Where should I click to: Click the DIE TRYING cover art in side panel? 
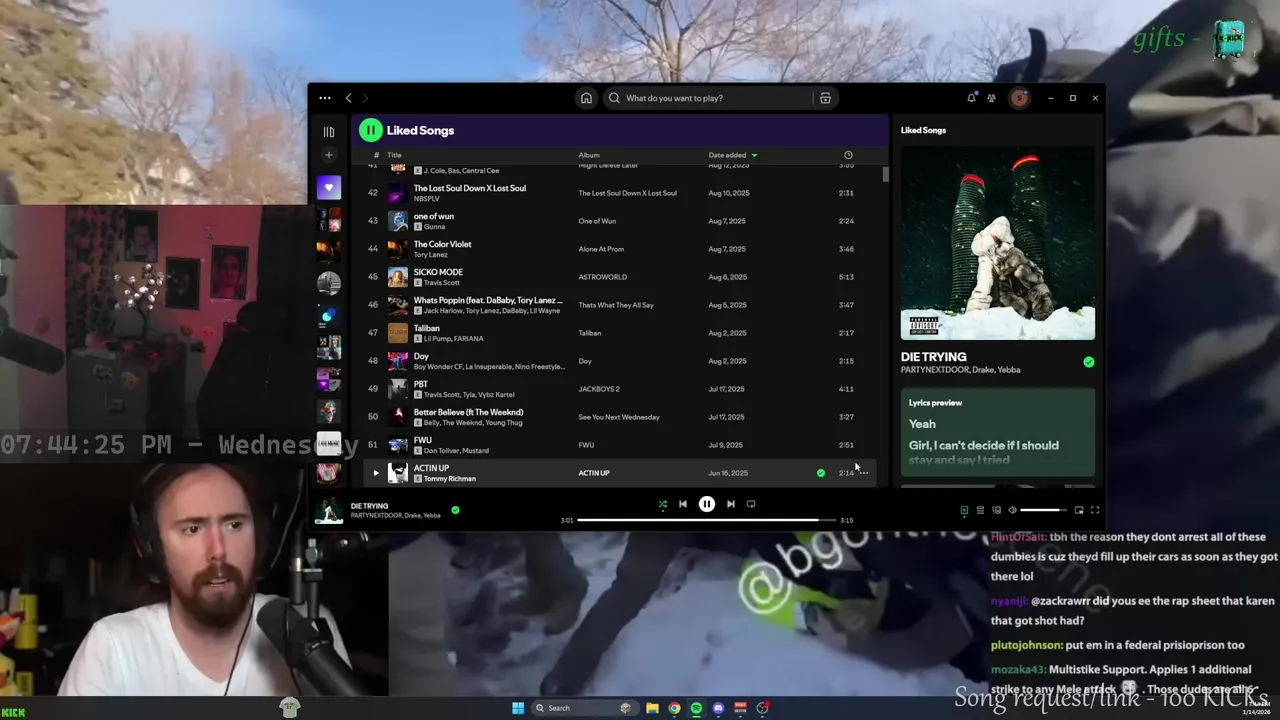tap(998, 243)
